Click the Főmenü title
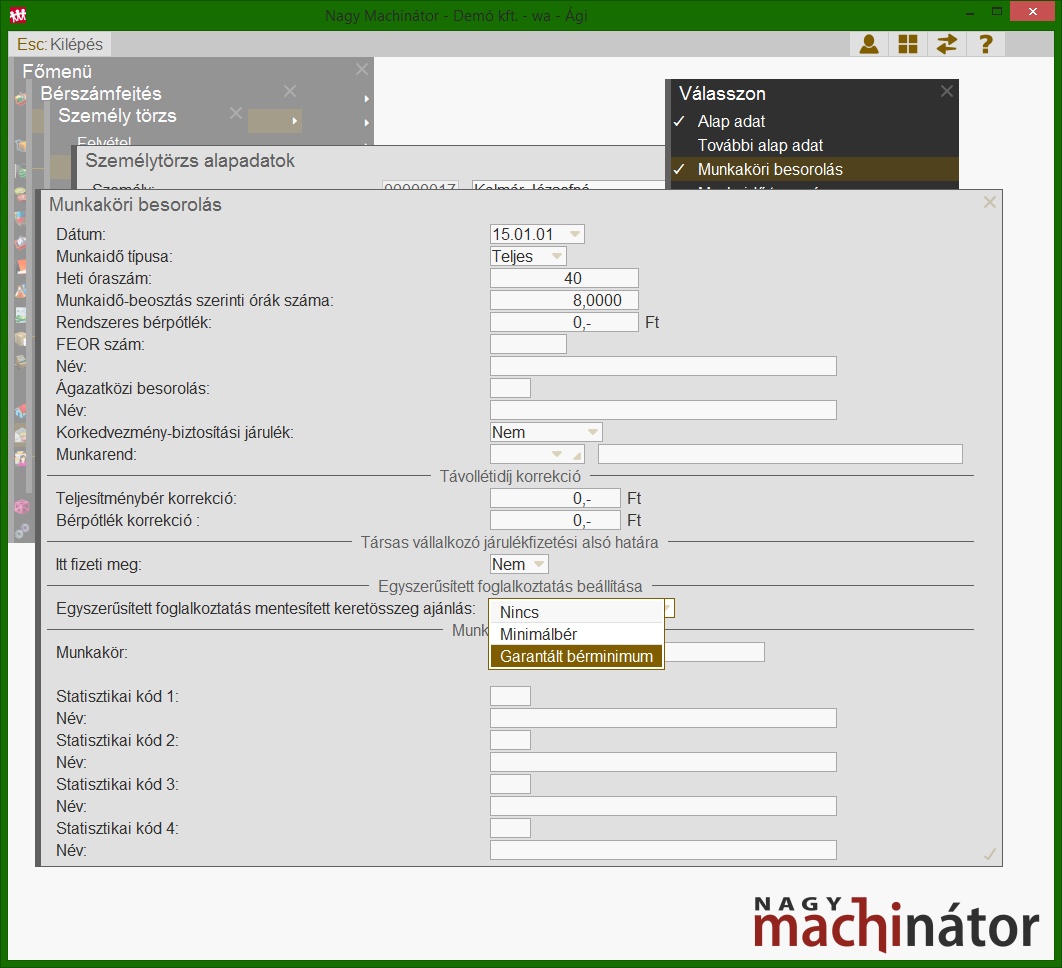Viewport: 1062px width, 968px height. pos(57,71)
